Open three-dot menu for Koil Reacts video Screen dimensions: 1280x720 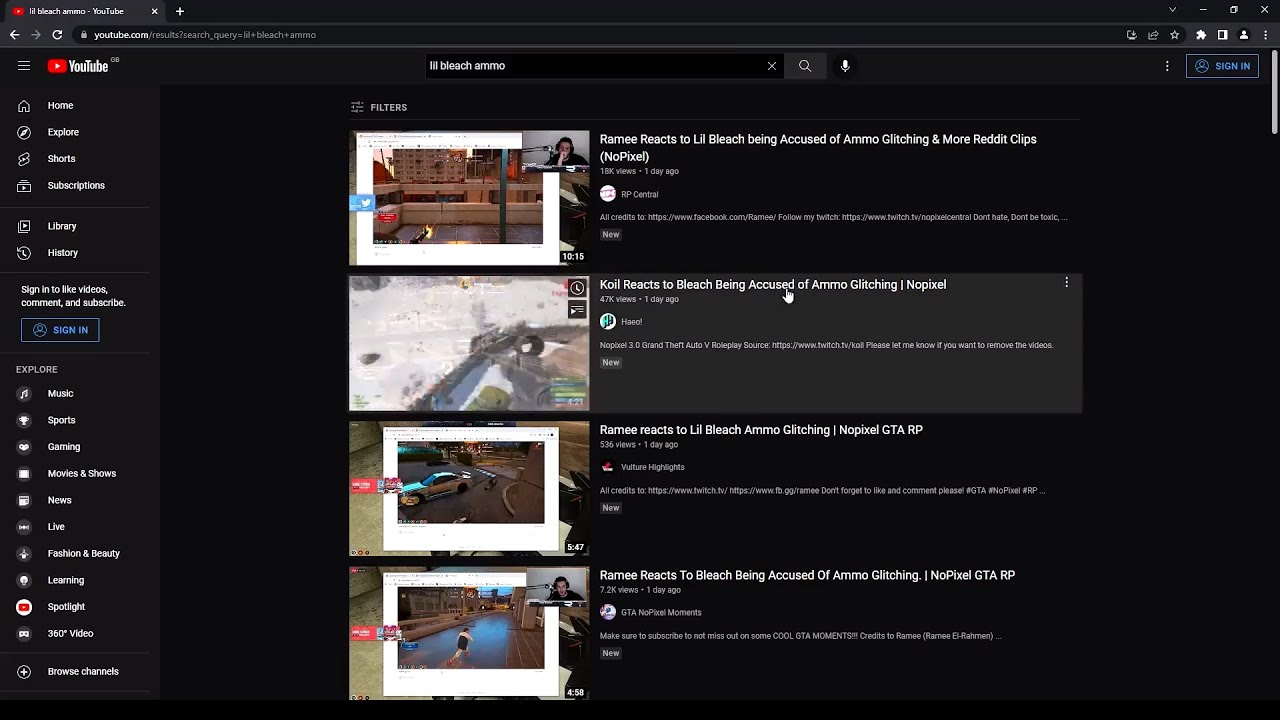click(1066, 283)
